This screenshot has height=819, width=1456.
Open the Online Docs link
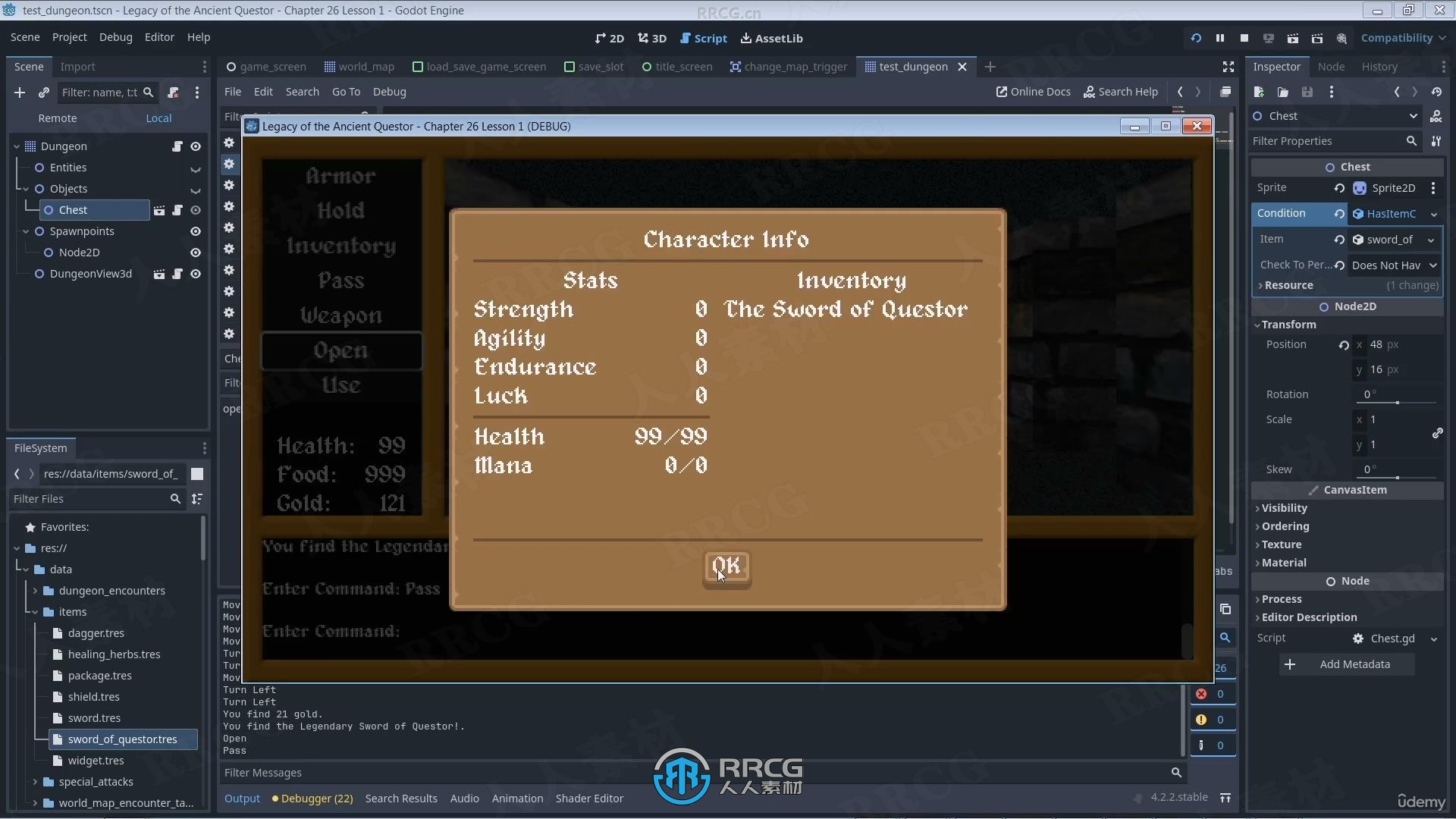click(1033, 92)
